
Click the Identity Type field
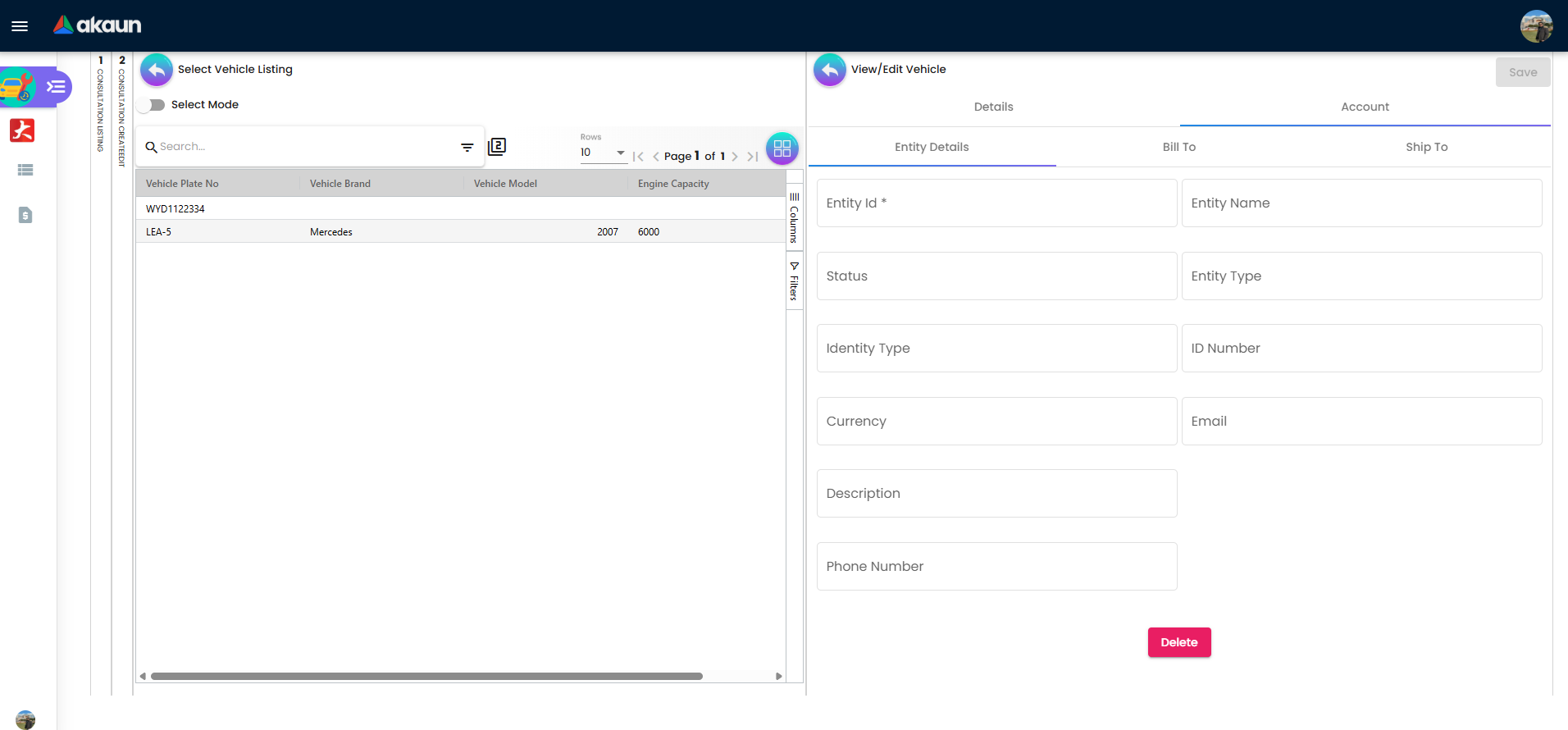996,349
